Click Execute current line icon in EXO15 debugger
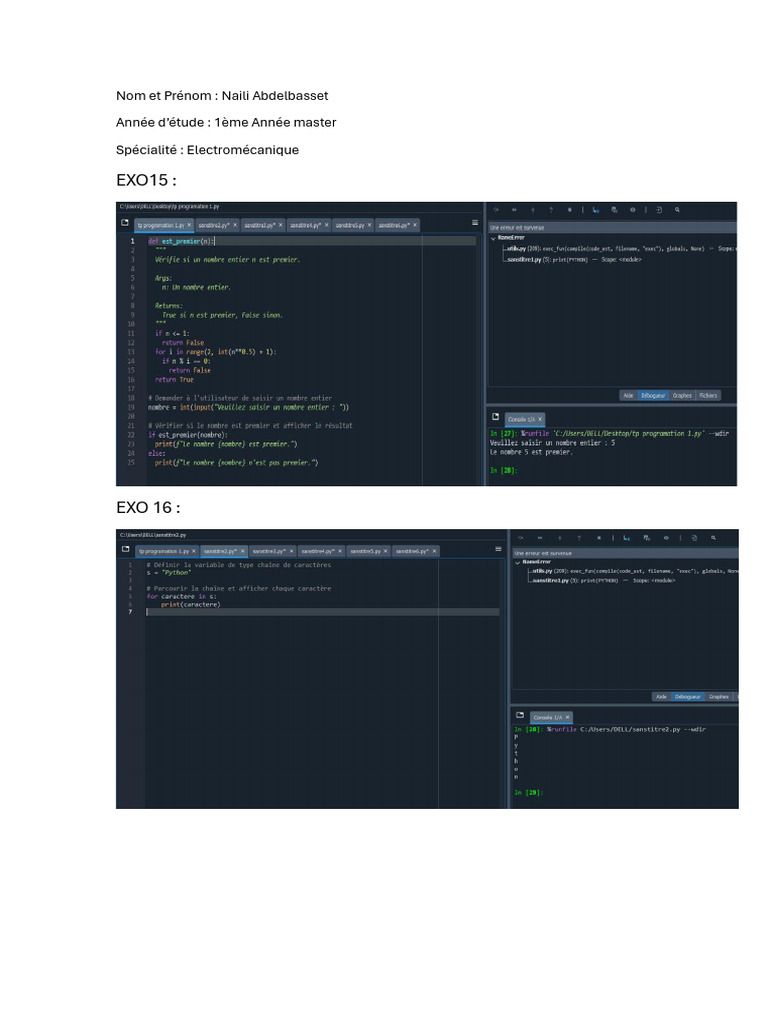The width and height of the screenshot is (768, 1024). click(496, 210)
